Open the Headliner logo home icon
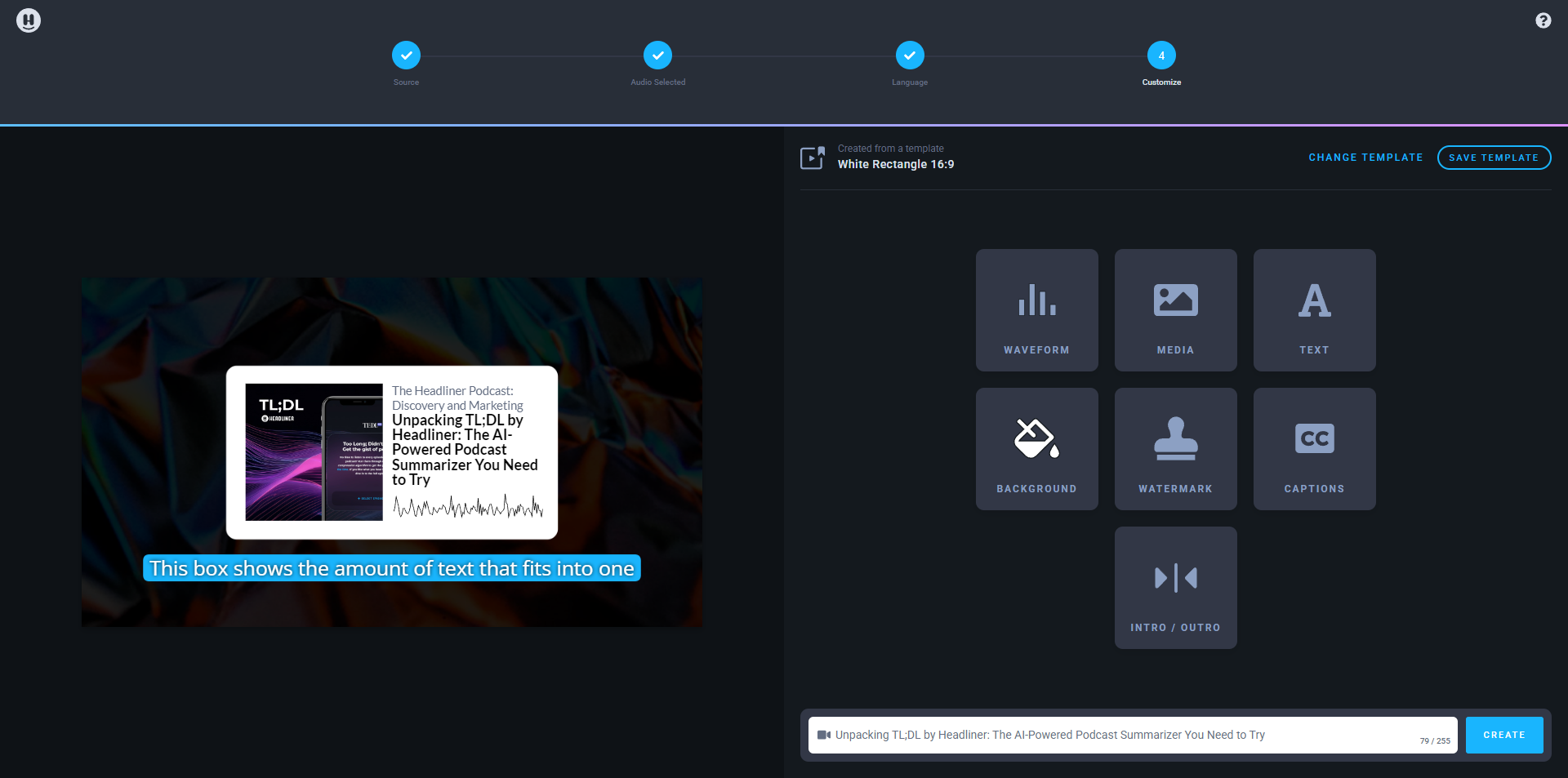Screen dimensions: 1568x778 click(x=29, y=20)
